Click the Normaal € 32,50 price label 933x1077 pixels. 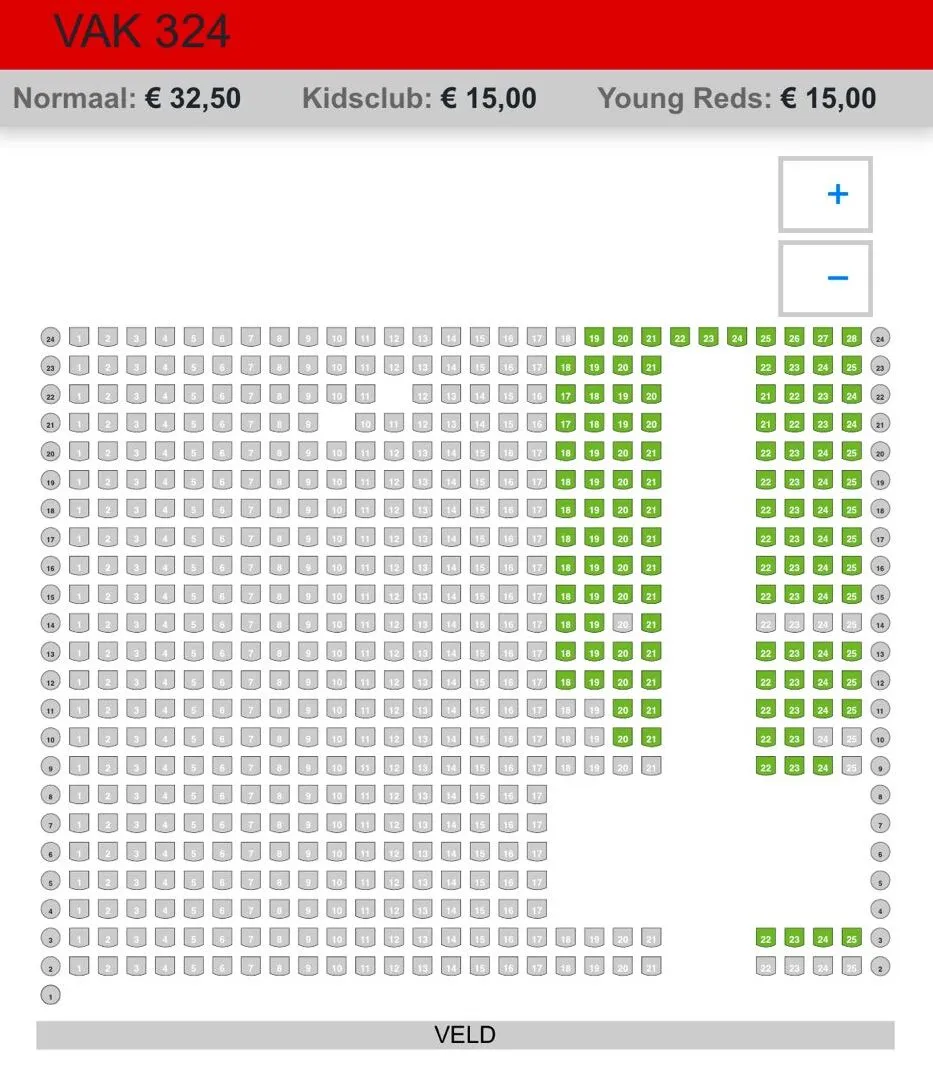[127, 98]
